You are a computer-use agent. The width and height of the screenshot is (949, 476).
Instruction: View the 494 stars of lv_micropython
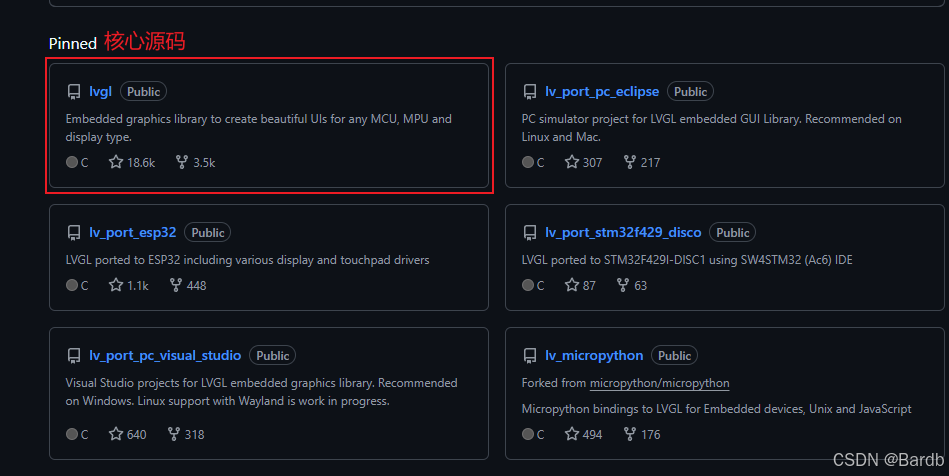pyautogui.click(x=583, y=434)
